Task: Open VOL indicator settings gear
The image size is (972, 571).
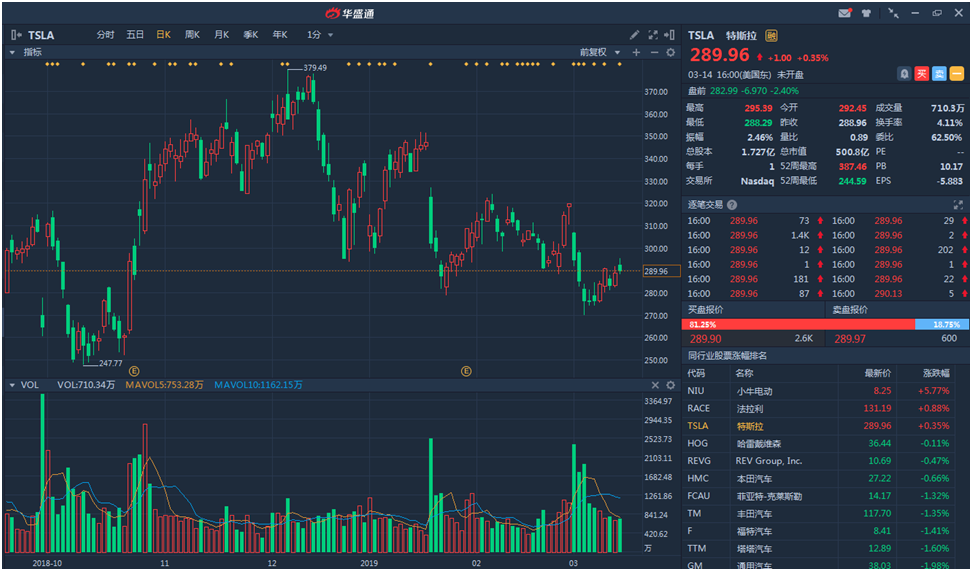Action: click(x=670, y=385)
